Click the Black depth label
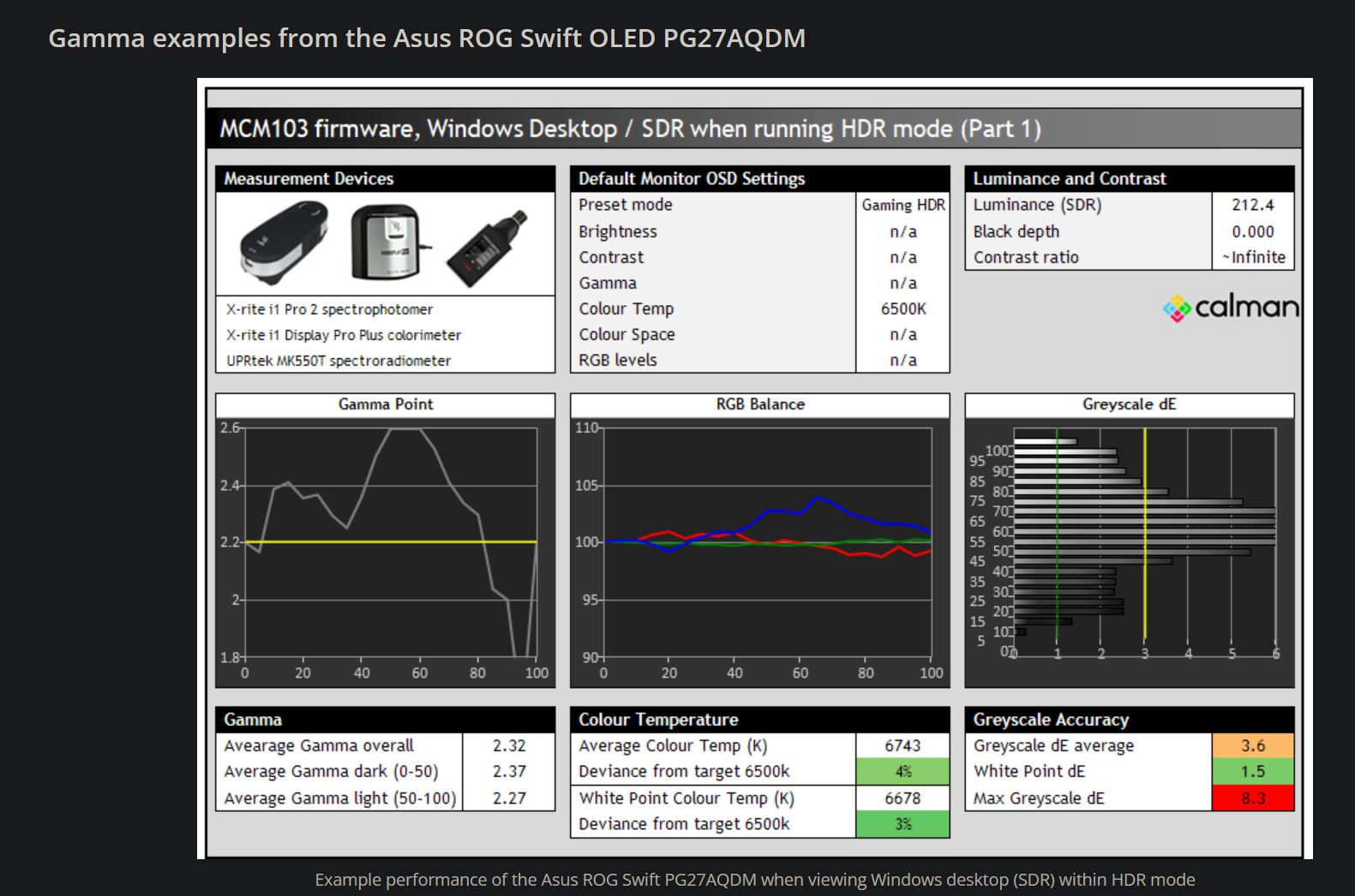This screenshot has width=1355, height=896. 1016,231
